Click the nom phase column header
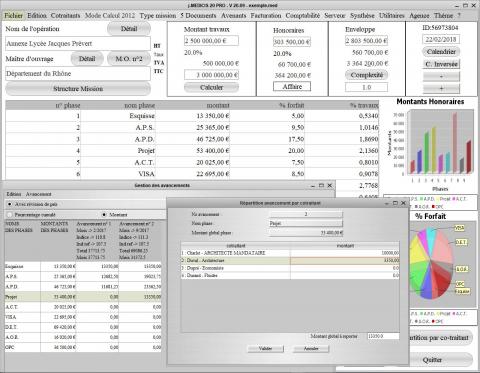 pos(118,105)
